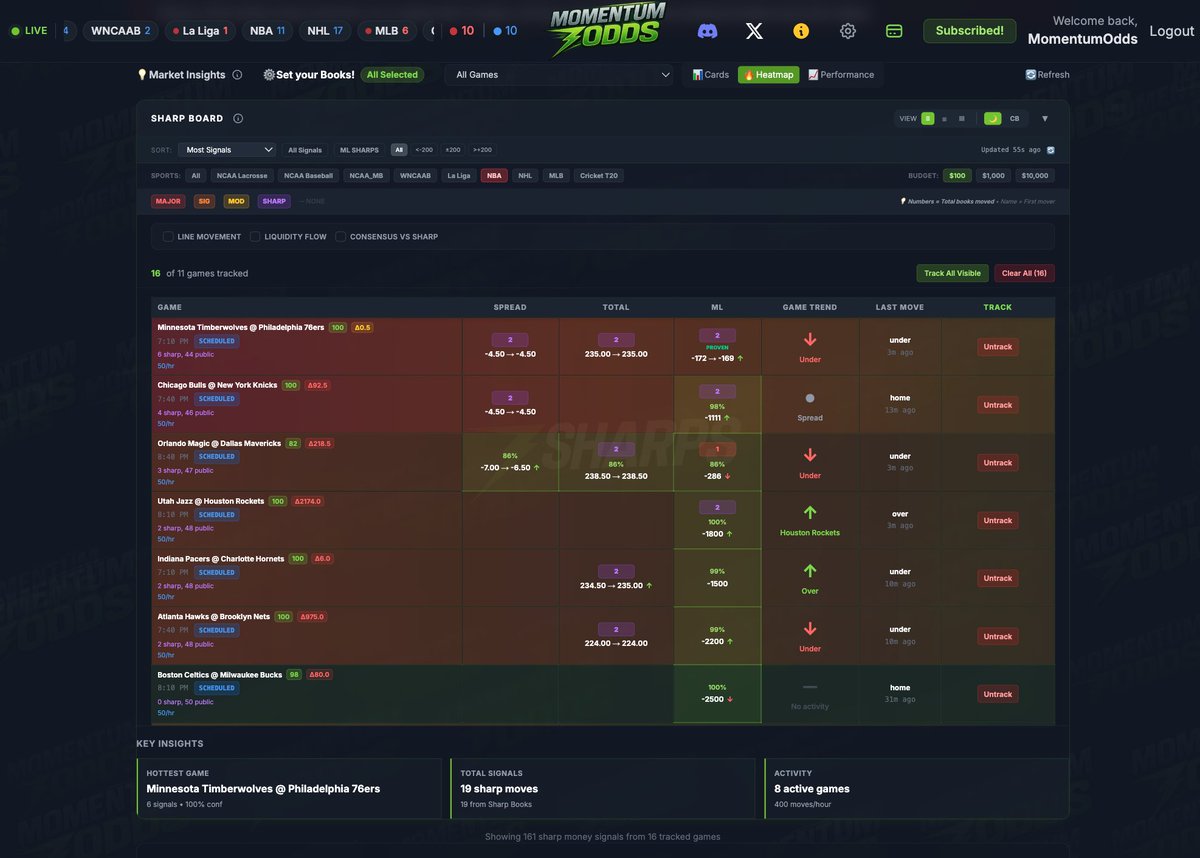Select the CB view toggle
The image size is (1200, 858).
tap(1014, 118)
